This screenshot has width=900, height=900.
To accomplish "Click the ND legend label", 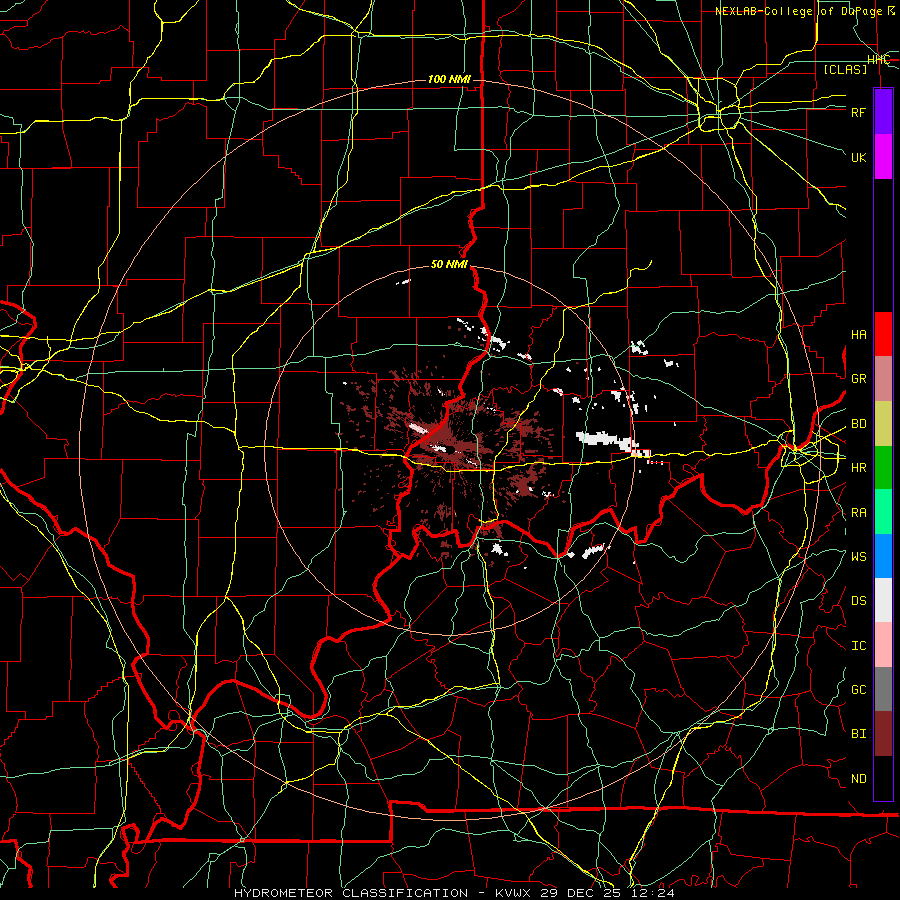I will (x=859, y=778).
